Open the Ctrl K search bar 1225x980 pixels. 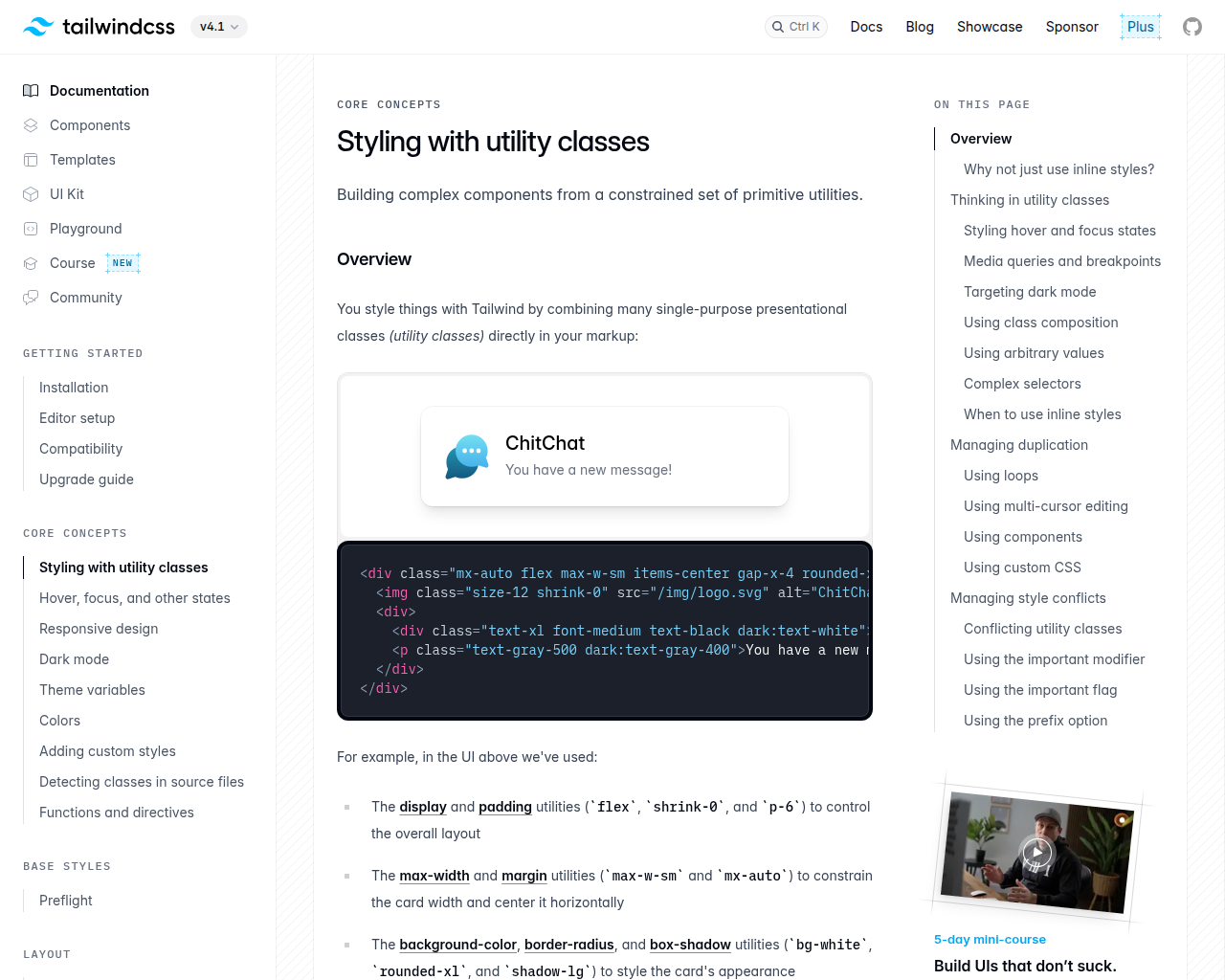pyautogui.click(x=795, y=26)
